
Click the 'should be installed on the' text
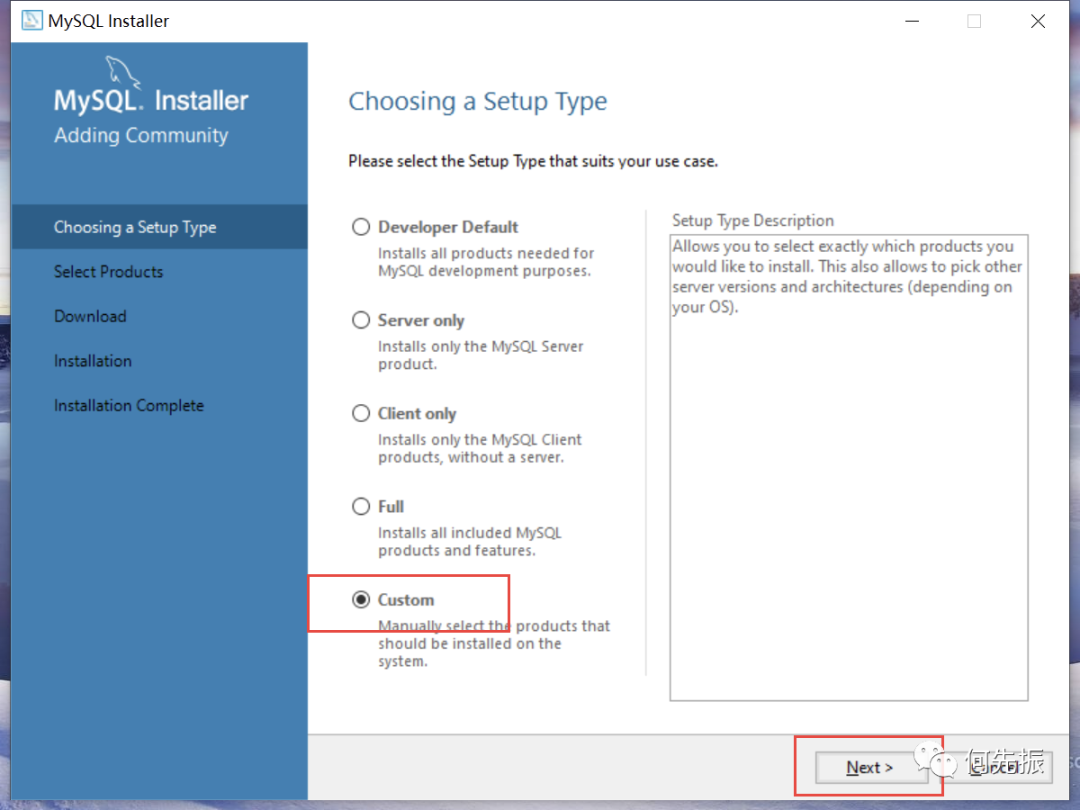(470, 643)
